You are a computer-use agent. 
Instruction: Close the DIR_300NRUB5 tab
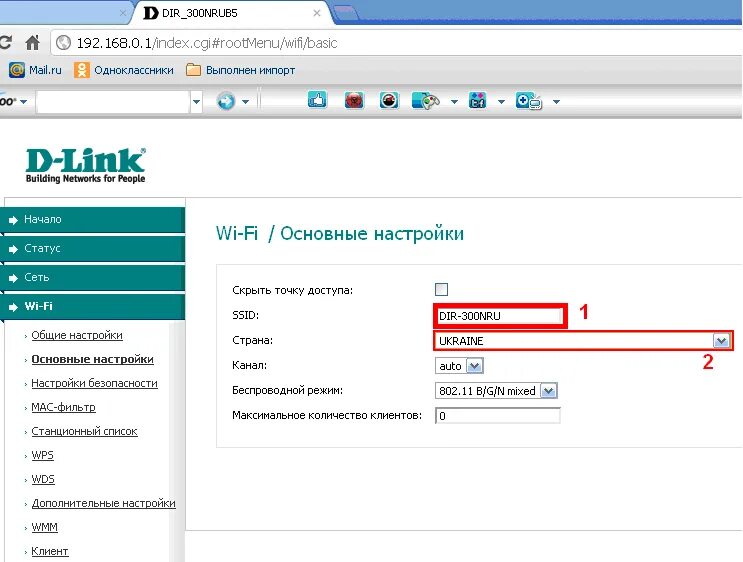317,13
